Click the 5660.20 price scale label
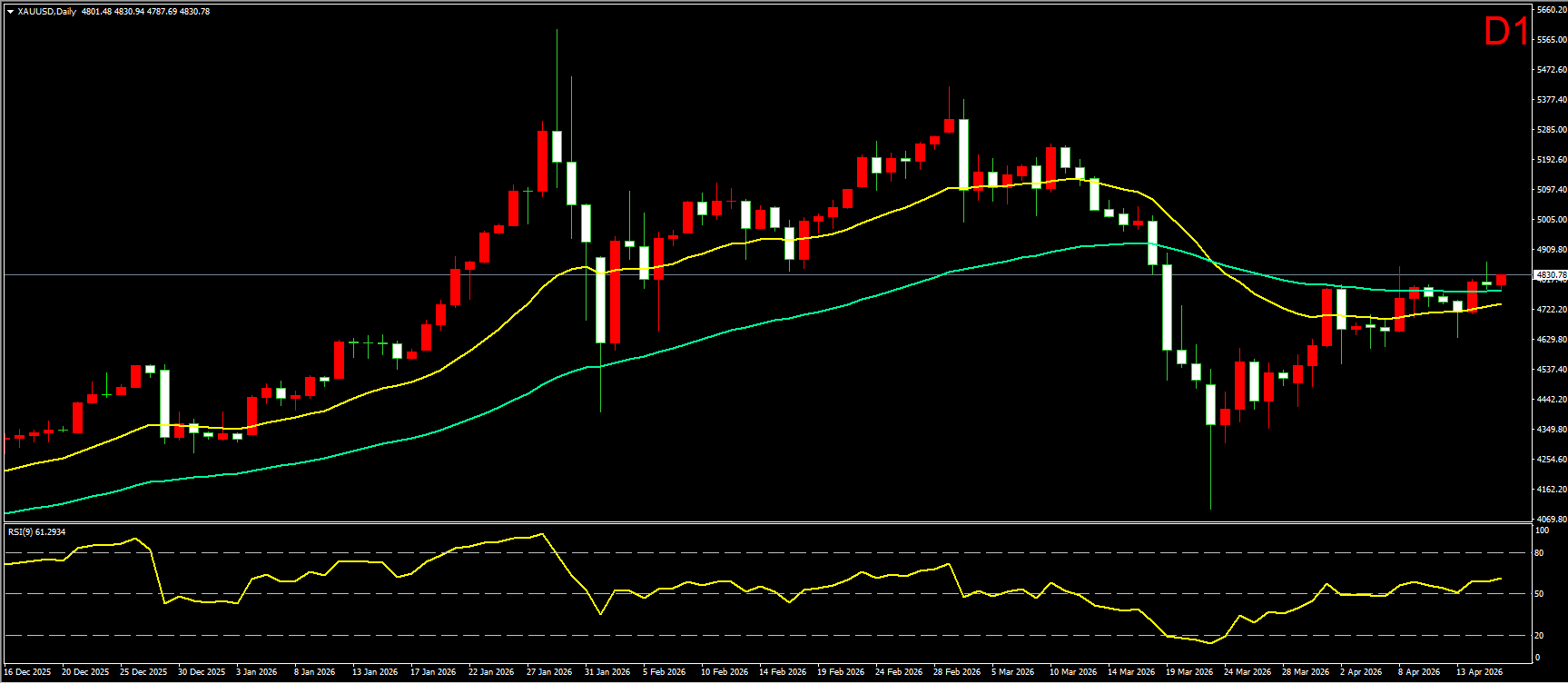This screenshot has width=1568, height=684. pos(1549,10)
